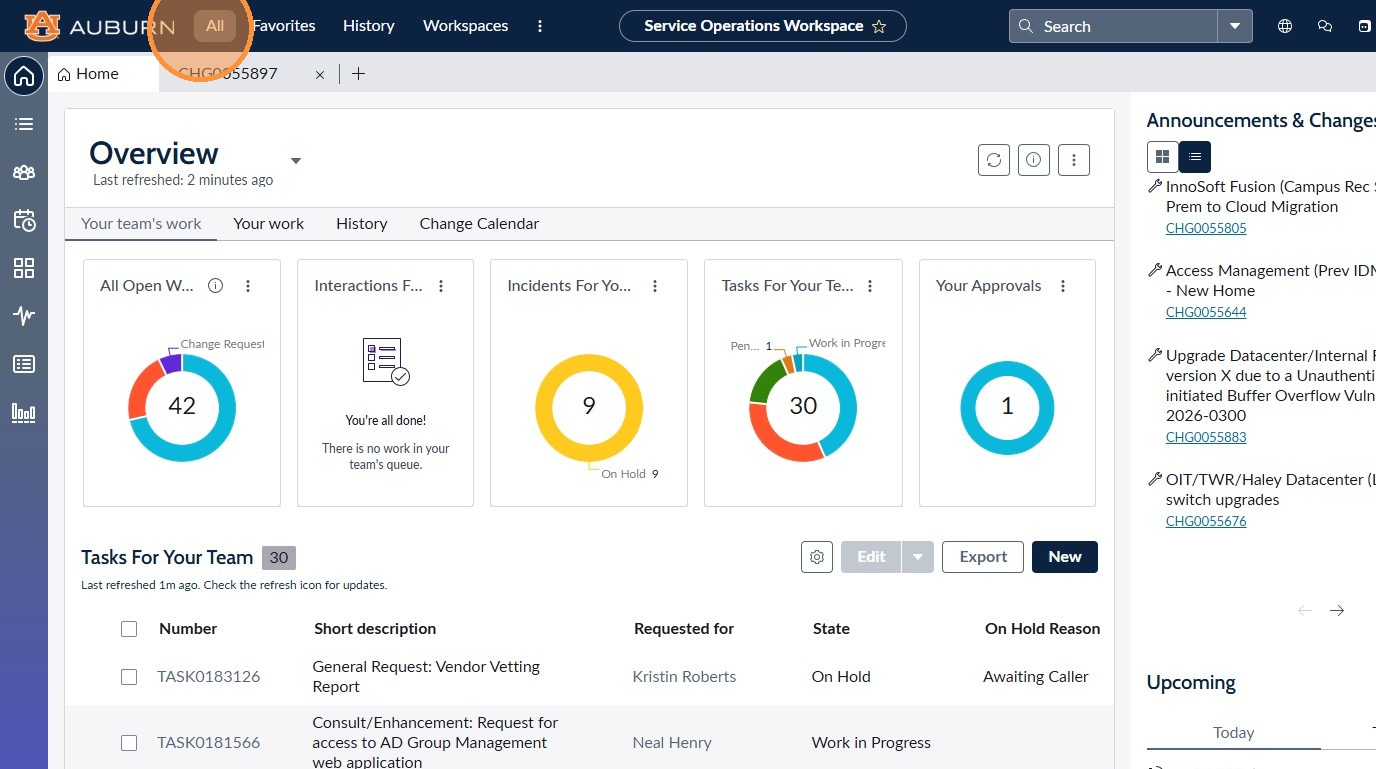Open the activity pulse icon in sidebar

24,316
